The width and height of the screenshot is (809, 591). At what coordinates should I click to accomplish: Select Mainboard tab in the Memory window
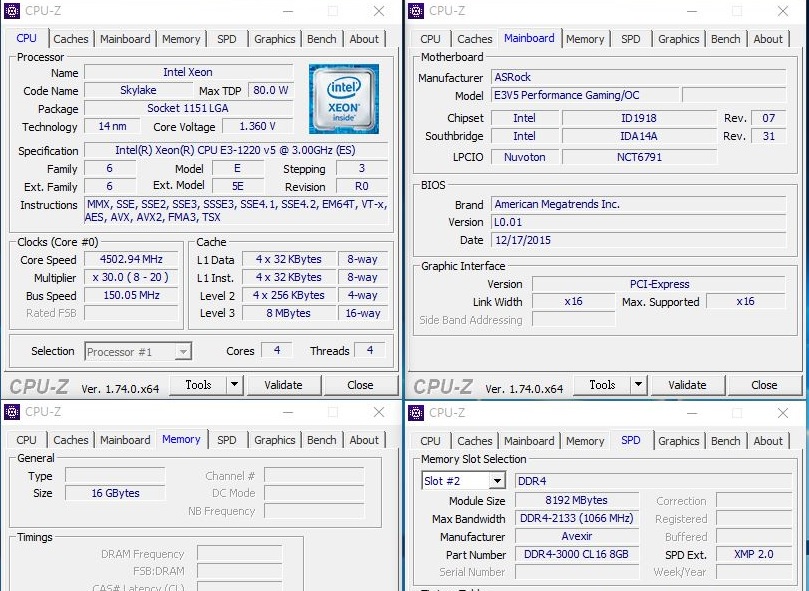(x=125, y=440)
